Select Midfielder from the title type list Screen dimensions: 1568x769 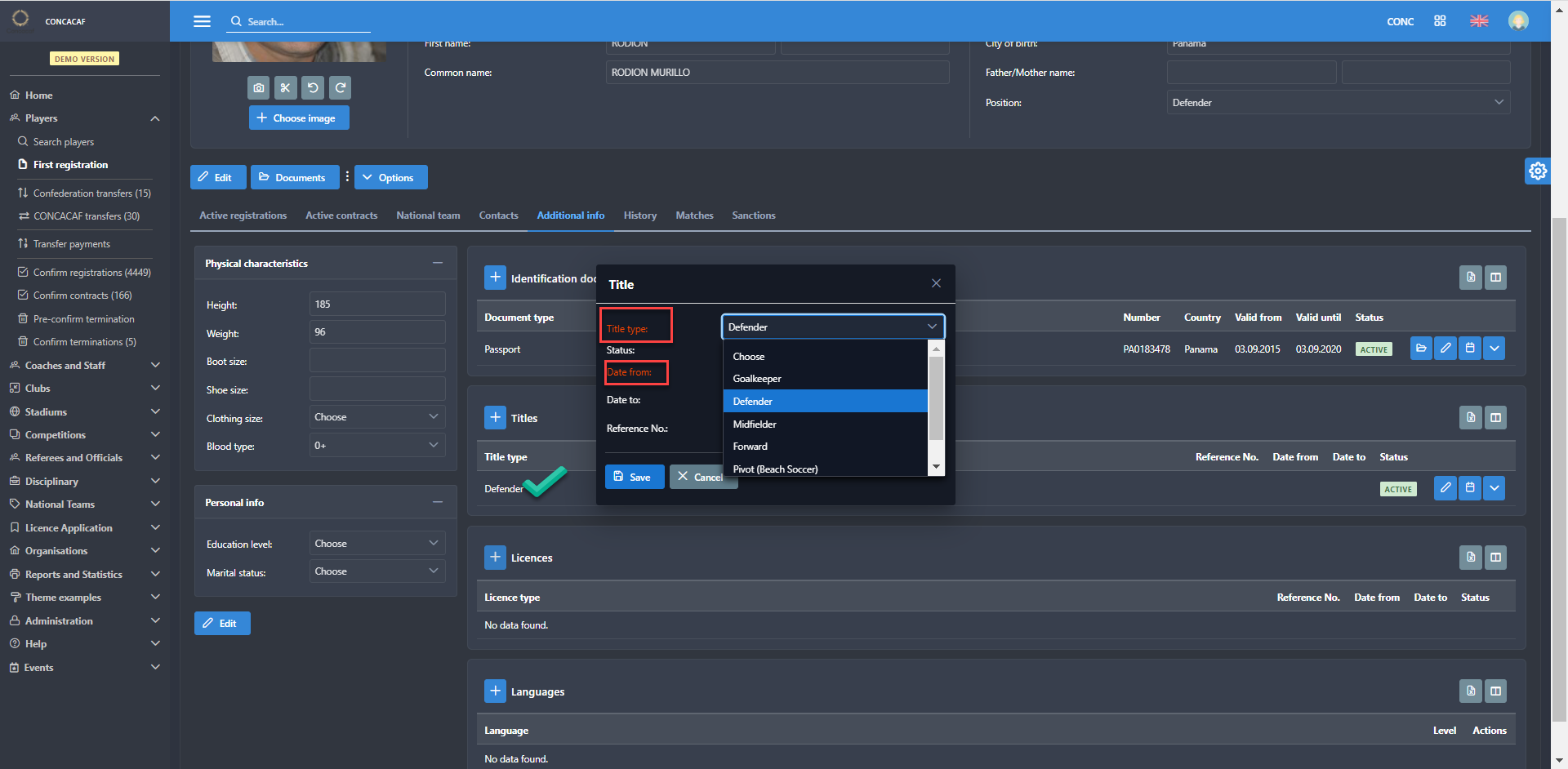coord(755,424)
